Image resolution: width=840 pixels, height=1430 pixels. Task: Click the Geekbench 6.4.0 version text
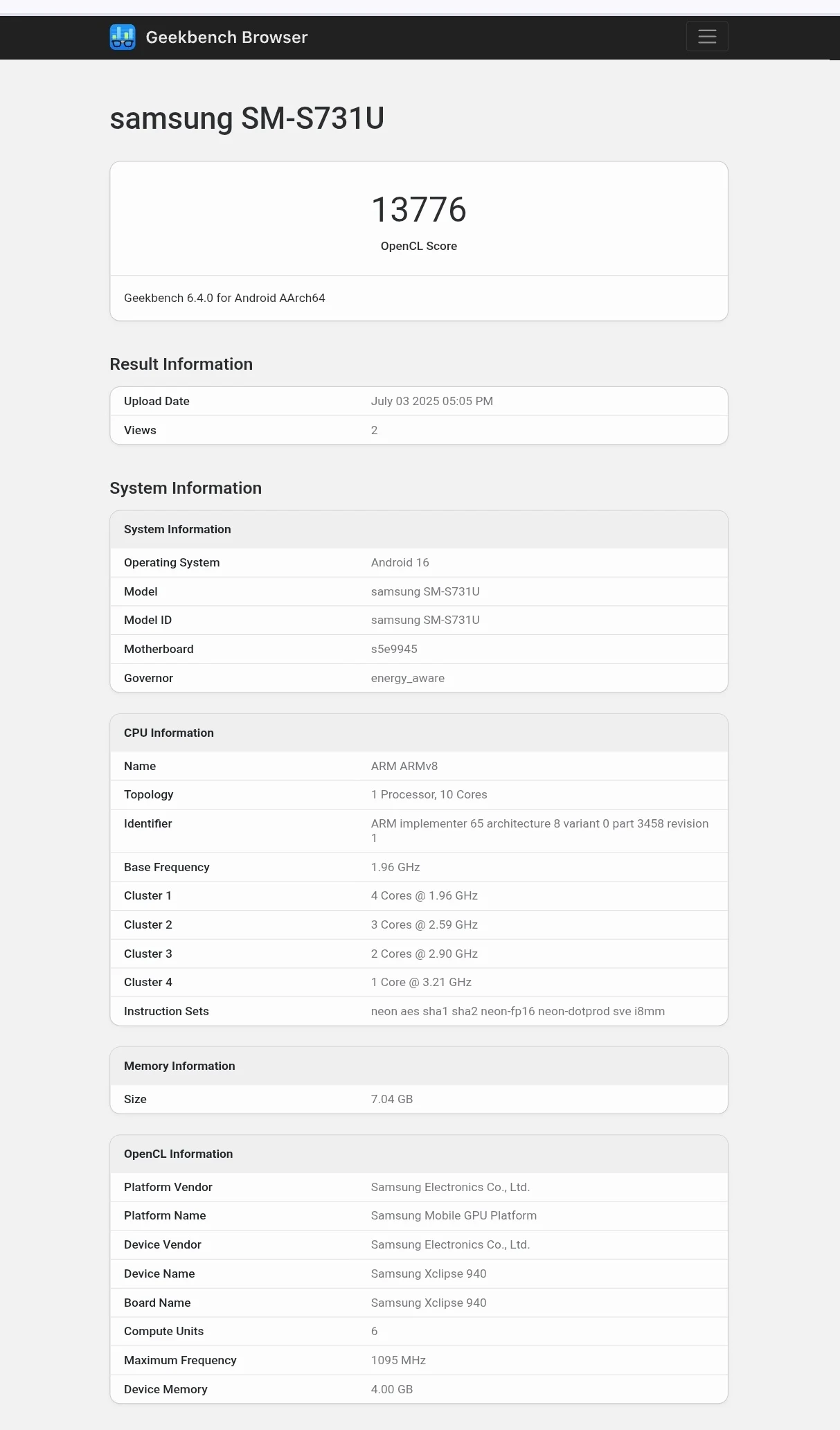point(224,298)
